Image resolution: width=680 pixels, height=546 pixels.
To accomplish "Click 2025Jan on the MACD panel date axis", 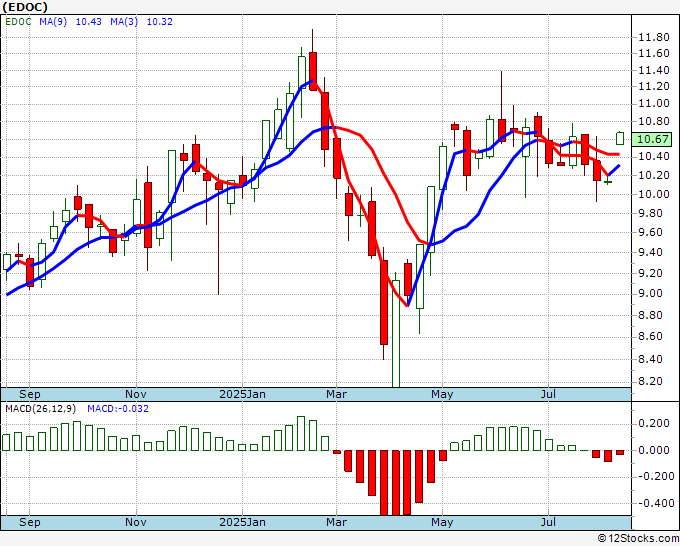I will (242, 522).
